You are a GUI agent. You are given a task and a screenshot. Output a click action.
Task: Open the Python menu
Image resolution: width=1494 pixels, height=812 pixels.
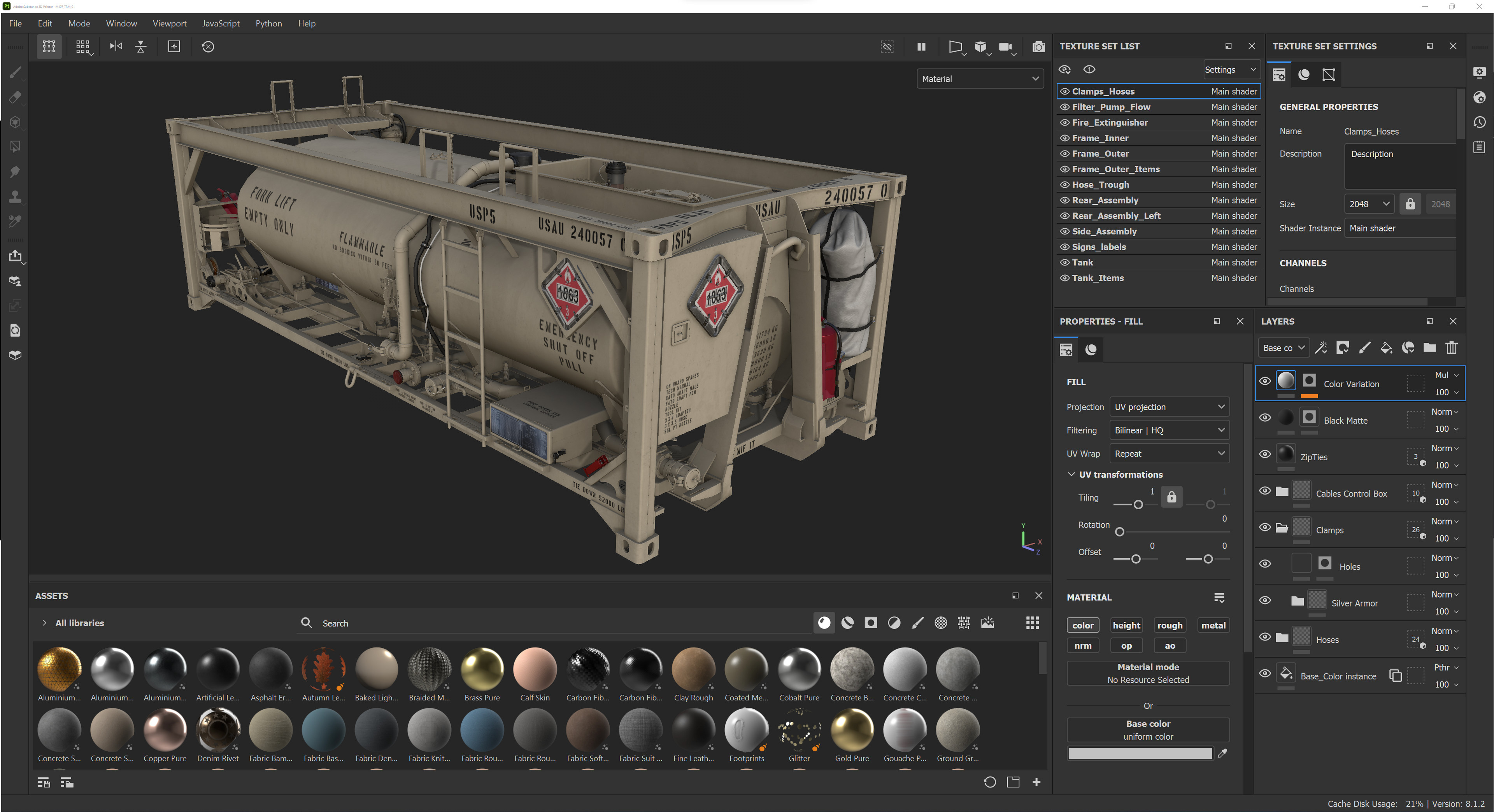coord(268,23)
